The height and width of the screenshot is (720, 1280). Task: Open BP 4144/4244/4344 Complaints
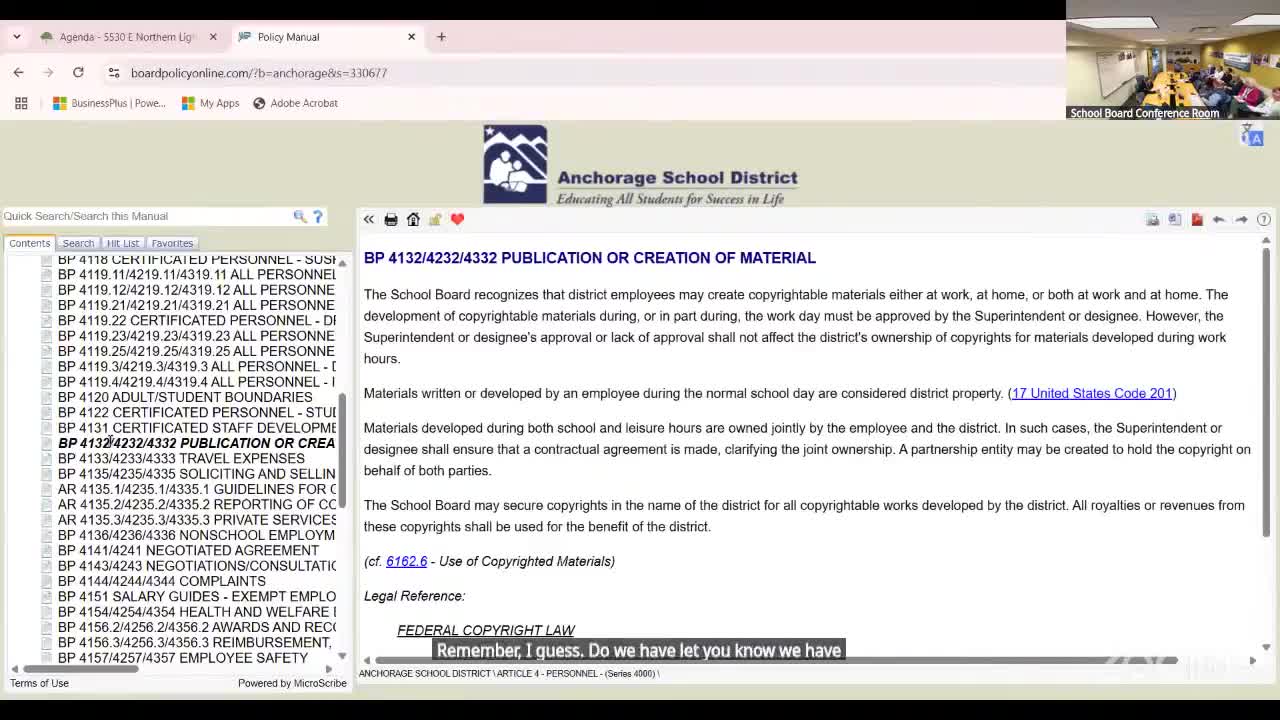(162, 581)
